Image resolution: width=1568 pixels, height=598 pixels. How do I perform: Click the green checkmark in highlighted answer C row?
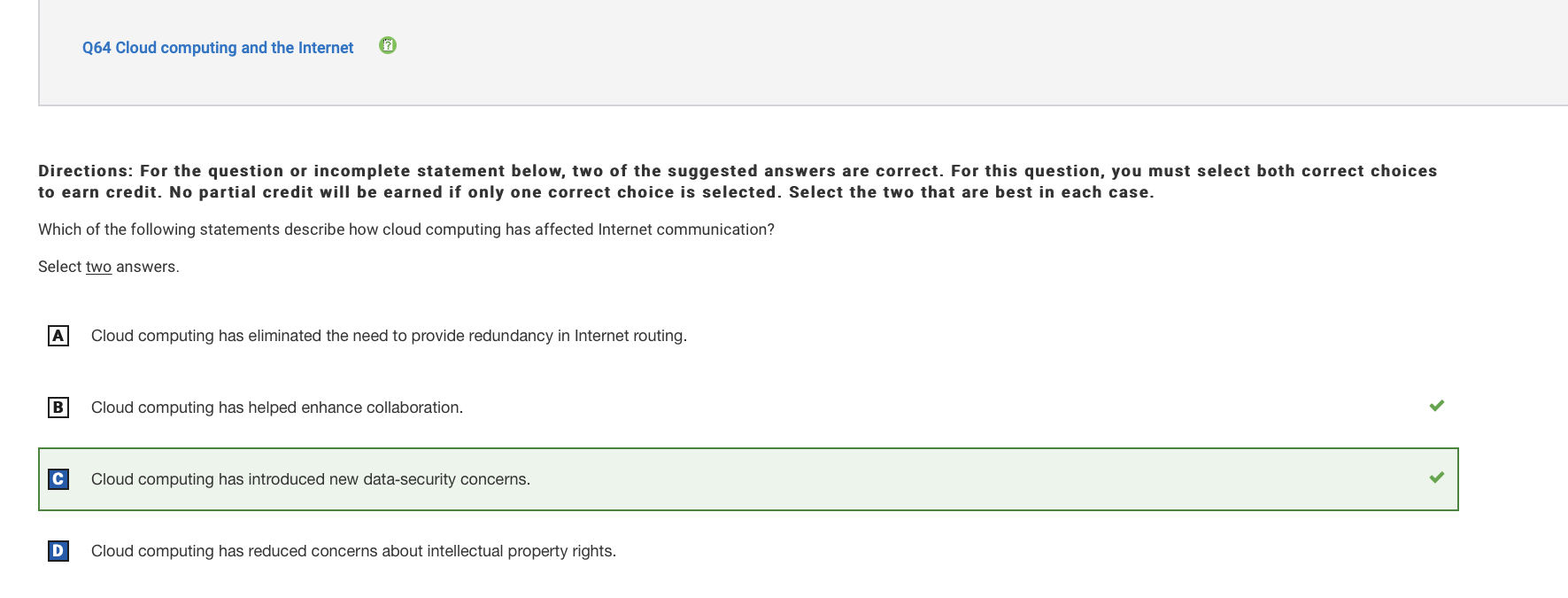pos(1436,478)
